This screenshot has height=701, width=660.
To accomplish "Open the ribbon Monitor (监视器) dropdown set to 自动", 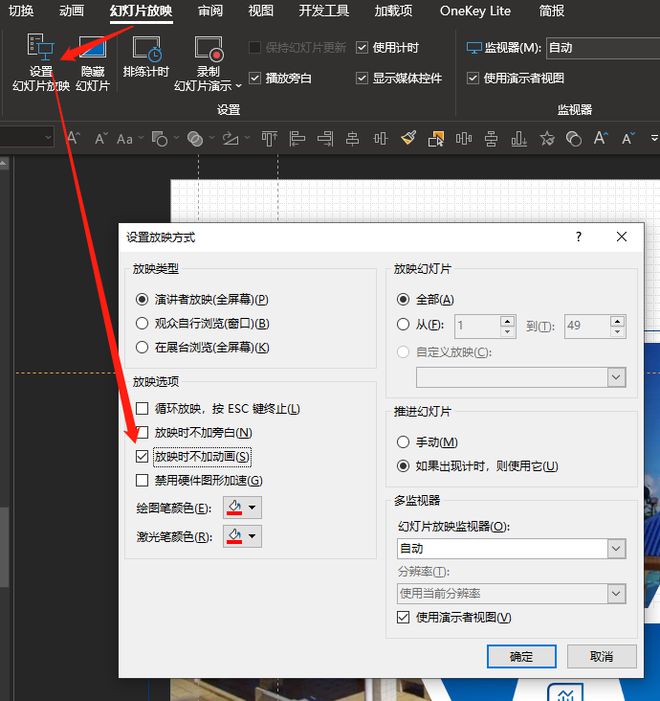I will tap(603, 48).
